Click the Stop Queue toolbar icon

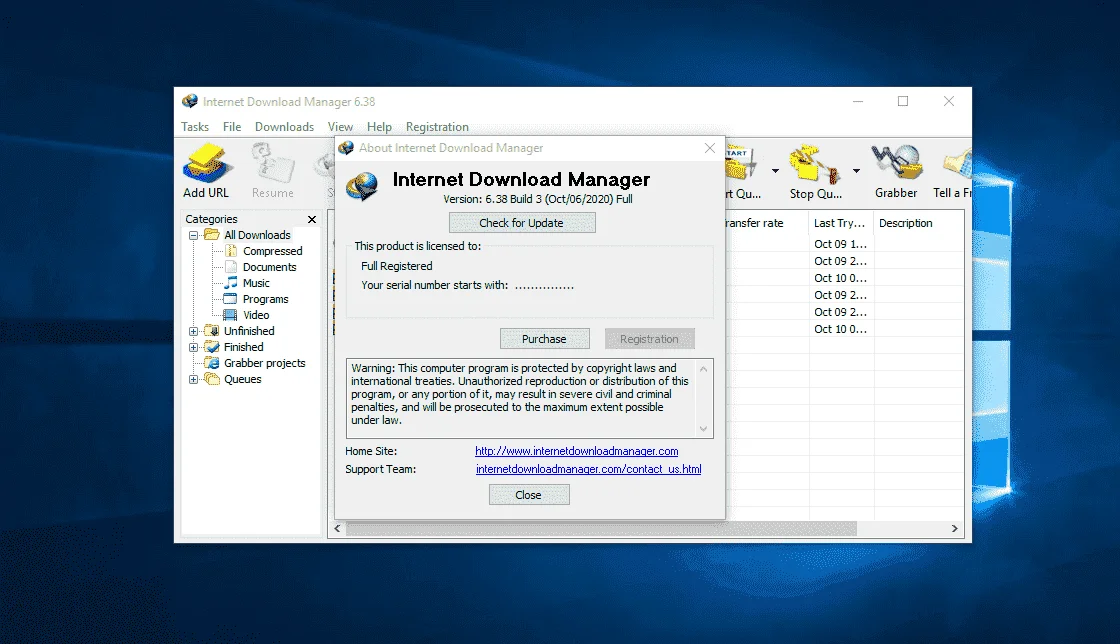(815, 163)
